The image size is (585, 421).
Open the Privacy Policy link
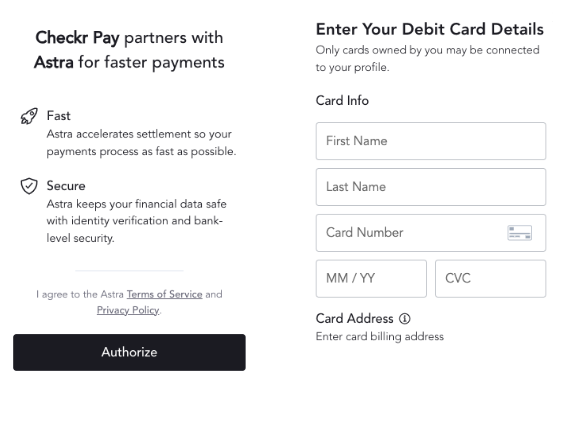point(128,311)
